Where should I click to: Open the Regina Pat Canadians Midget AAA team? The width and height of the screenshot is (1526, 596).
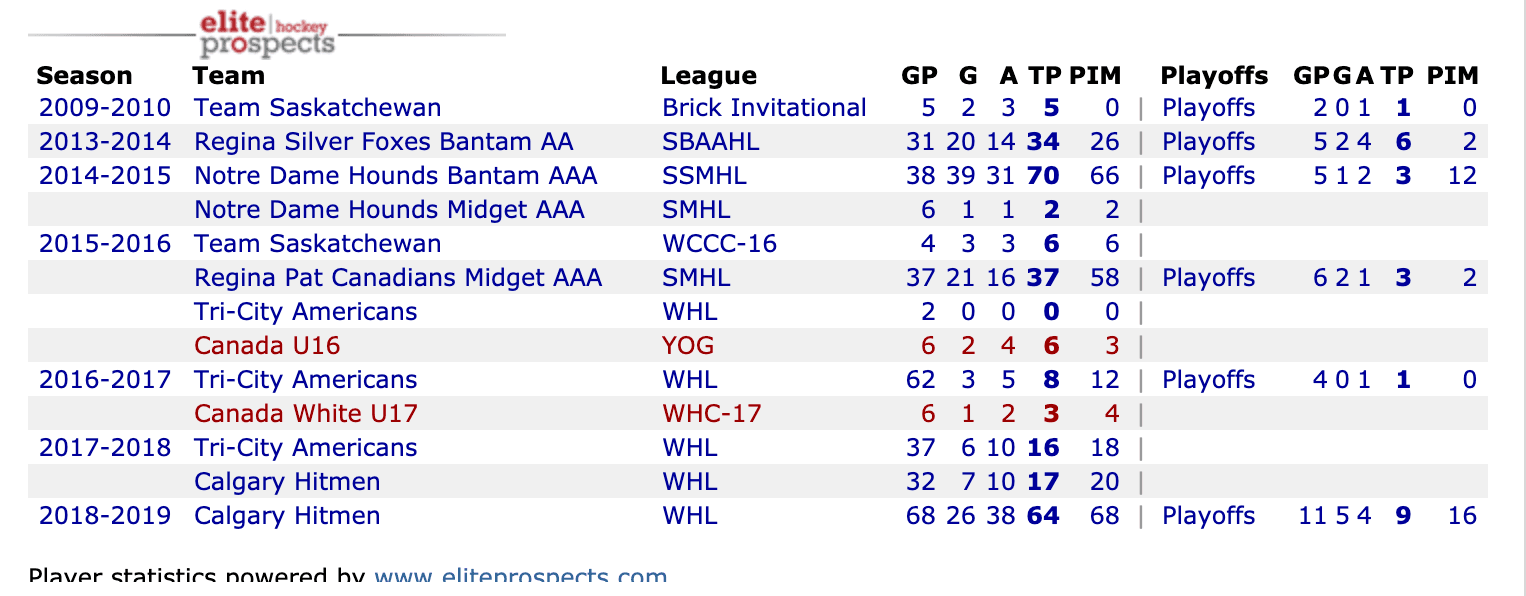pos(398,278)
